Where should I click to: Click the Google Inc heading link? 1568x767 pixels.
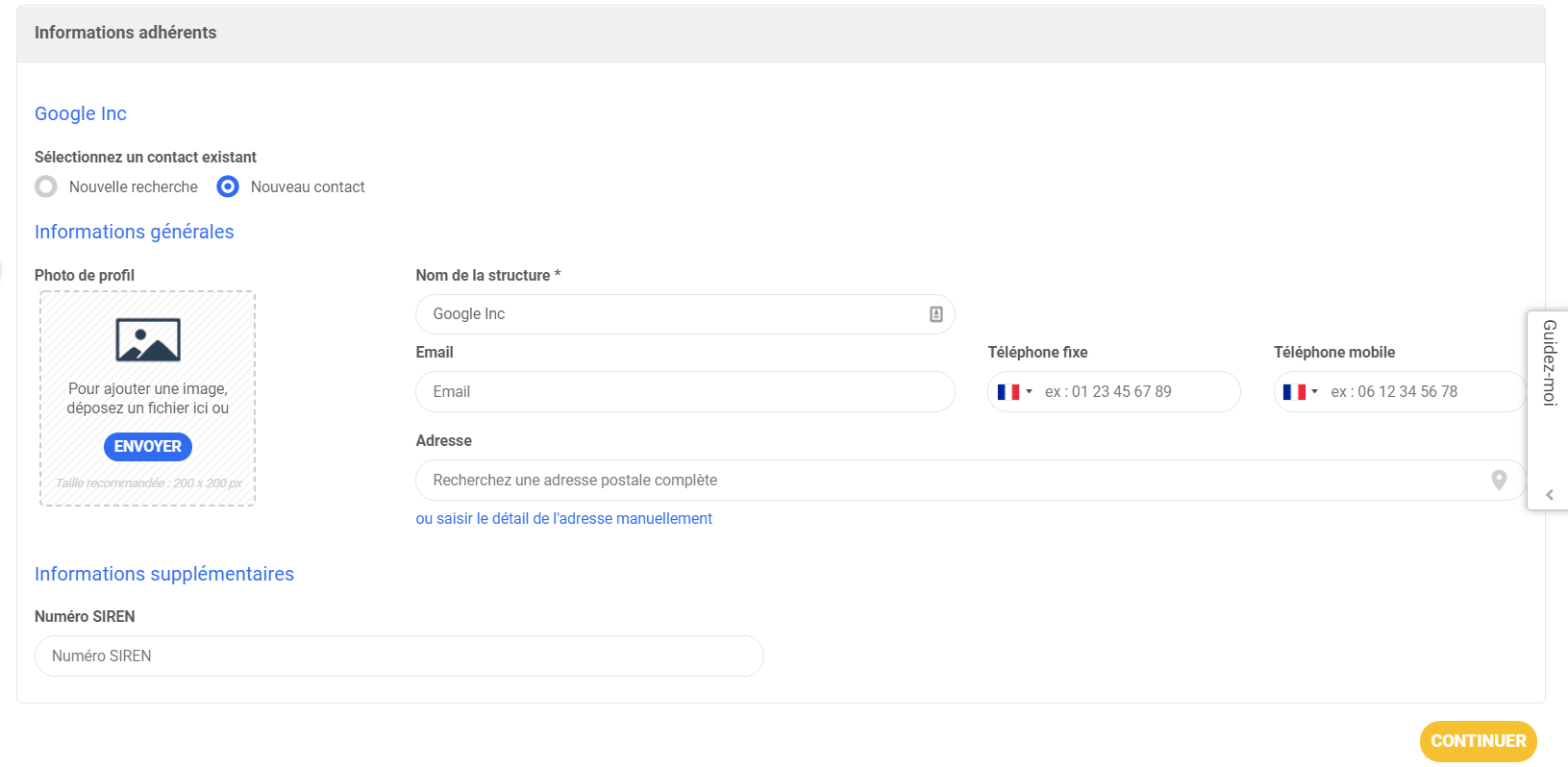pos(81,113)
